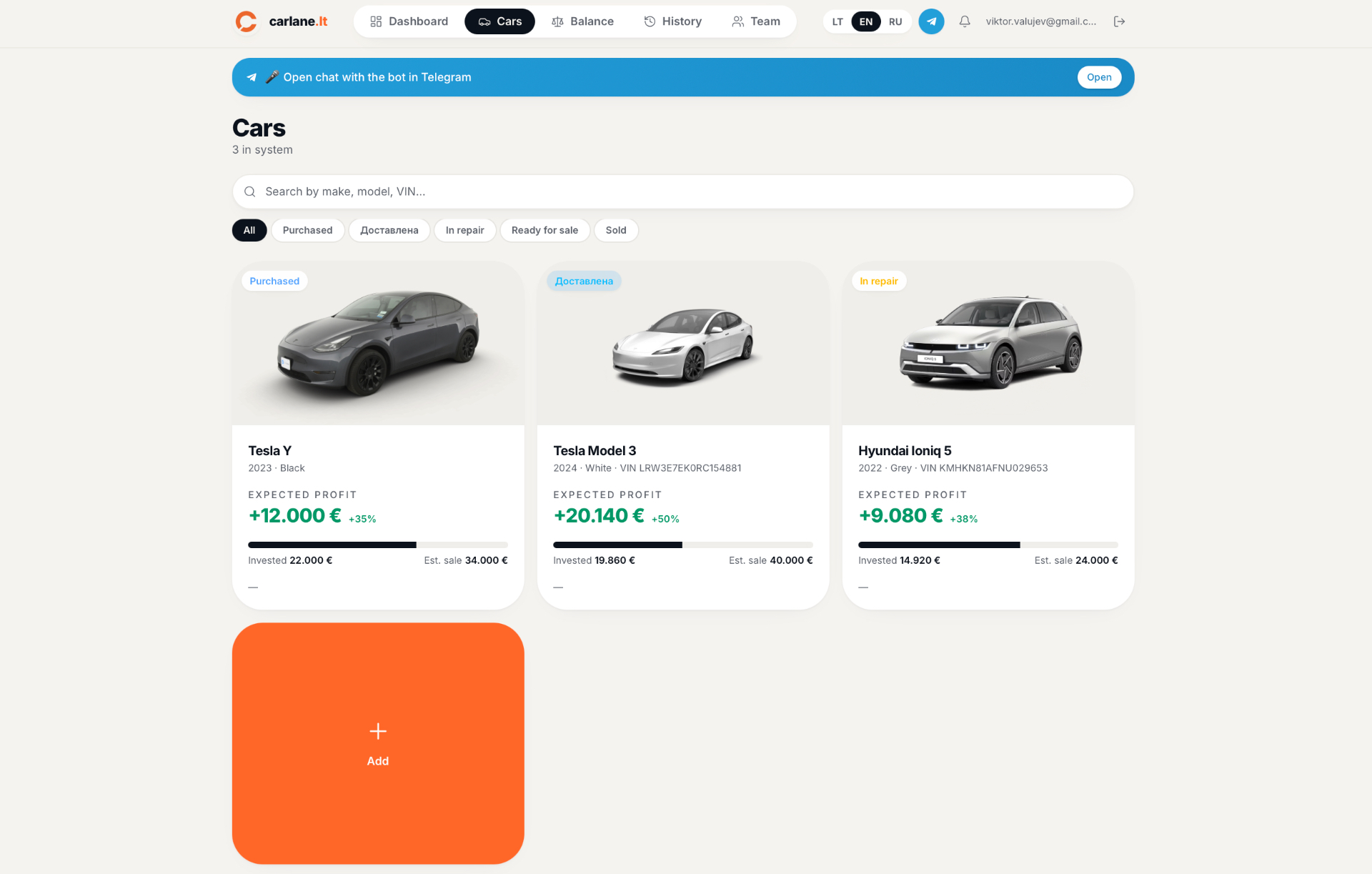Filter cars by All
Screen dimensions: 1372x874
[x=249, y=230]
